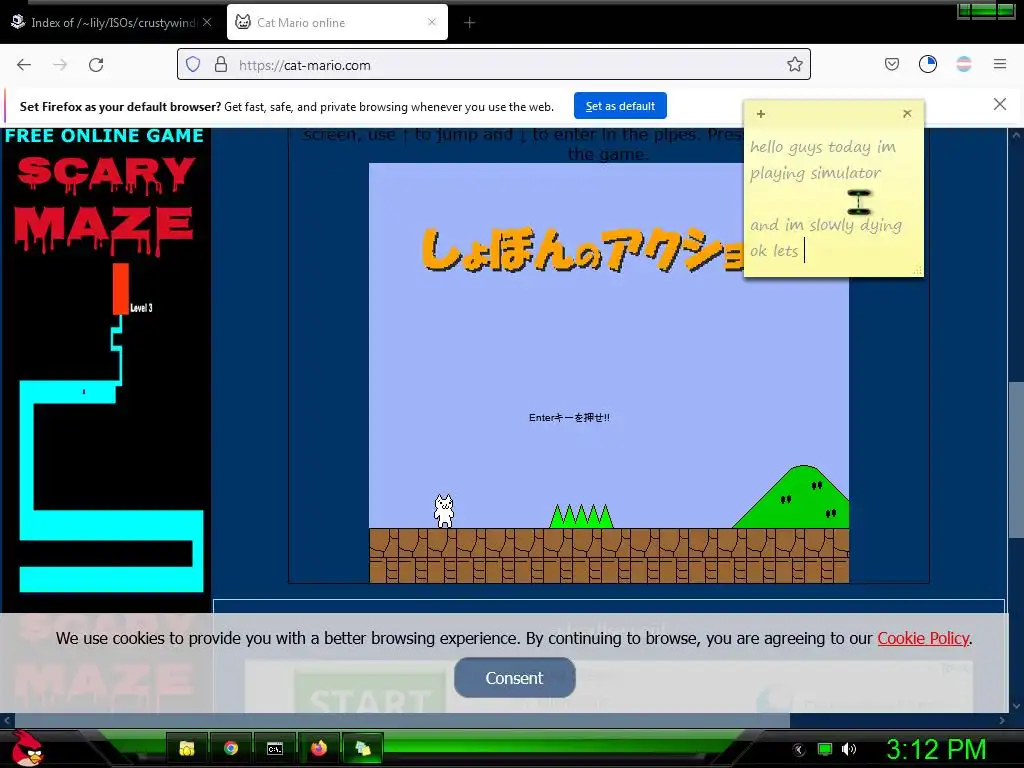Viewport: 1024px width, 768px height.
Task: Go back with the browser back arrow
Action: coord(24,65)
